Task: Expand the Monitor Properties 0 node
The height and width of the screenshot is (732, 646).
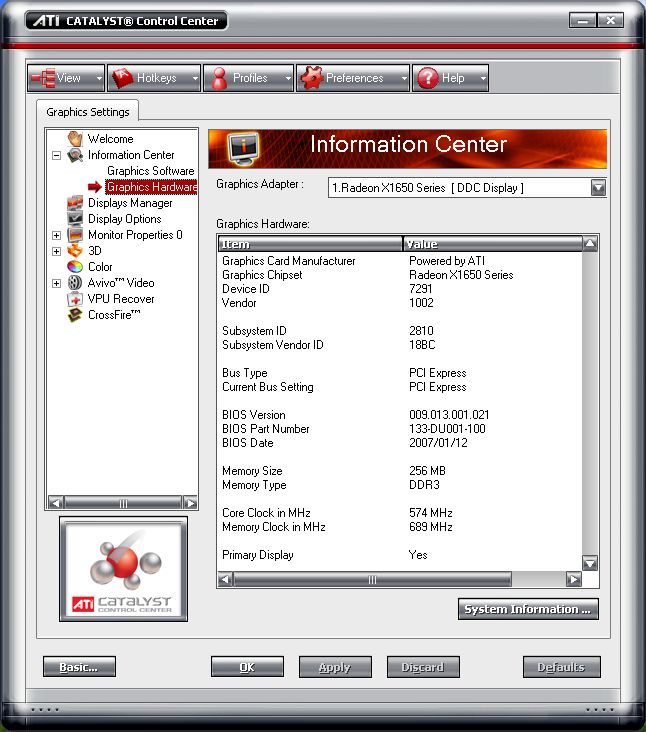Action: click(56, 235)
